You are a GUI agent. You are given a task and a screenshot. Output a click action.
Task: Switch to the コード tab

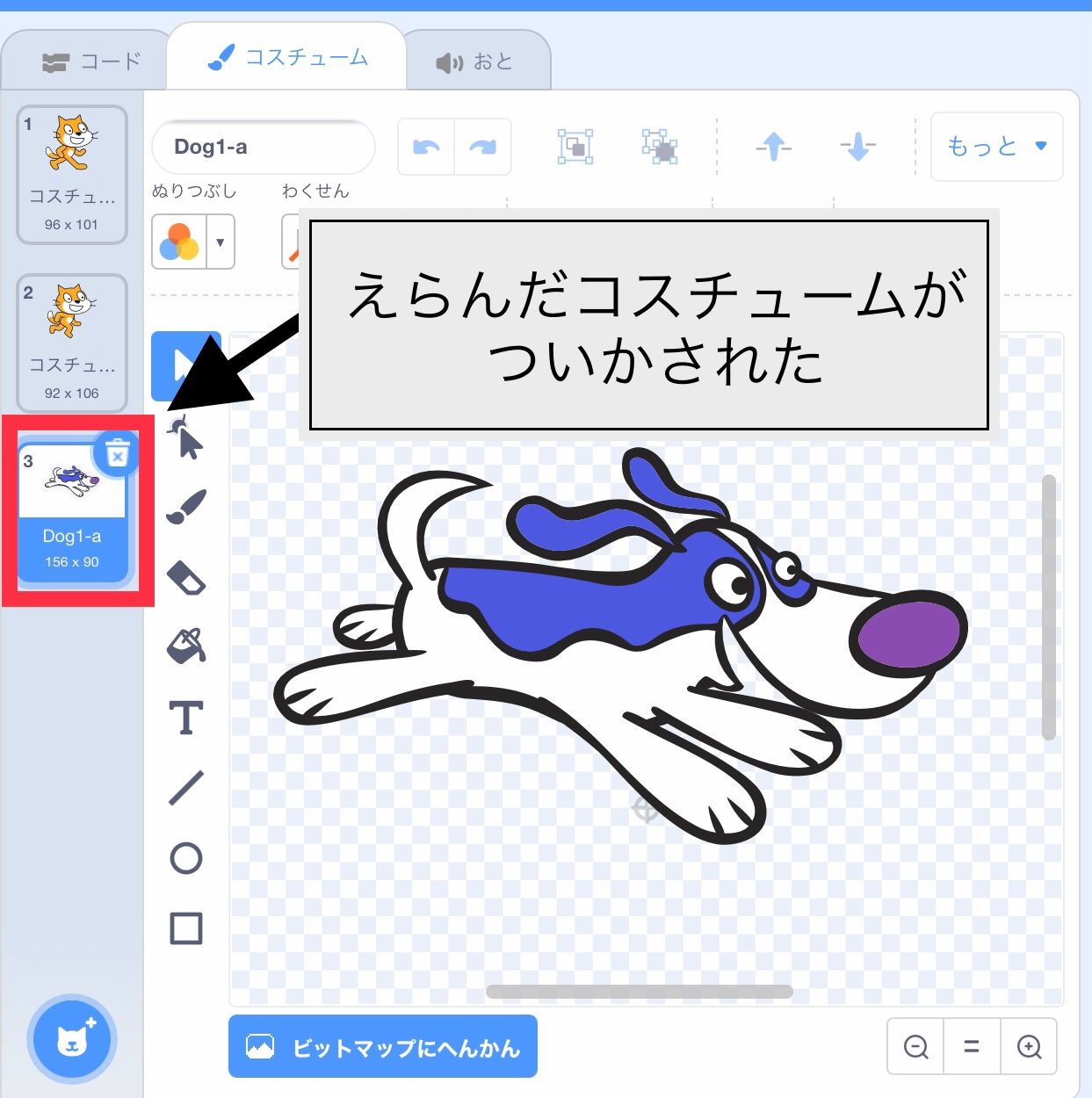coord(84,59)
